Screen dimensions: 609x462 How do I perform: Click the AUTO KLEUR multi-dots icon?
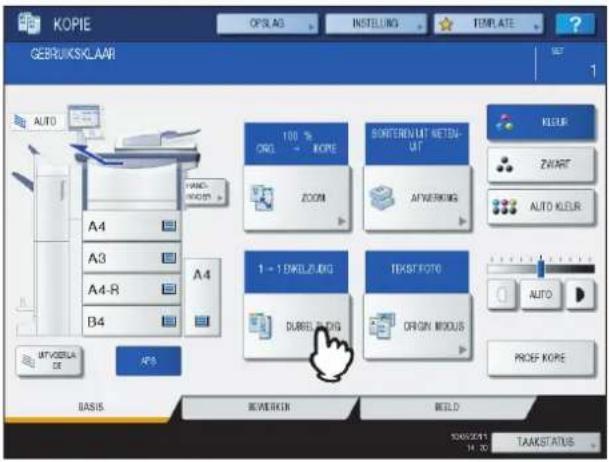point(505,207)
